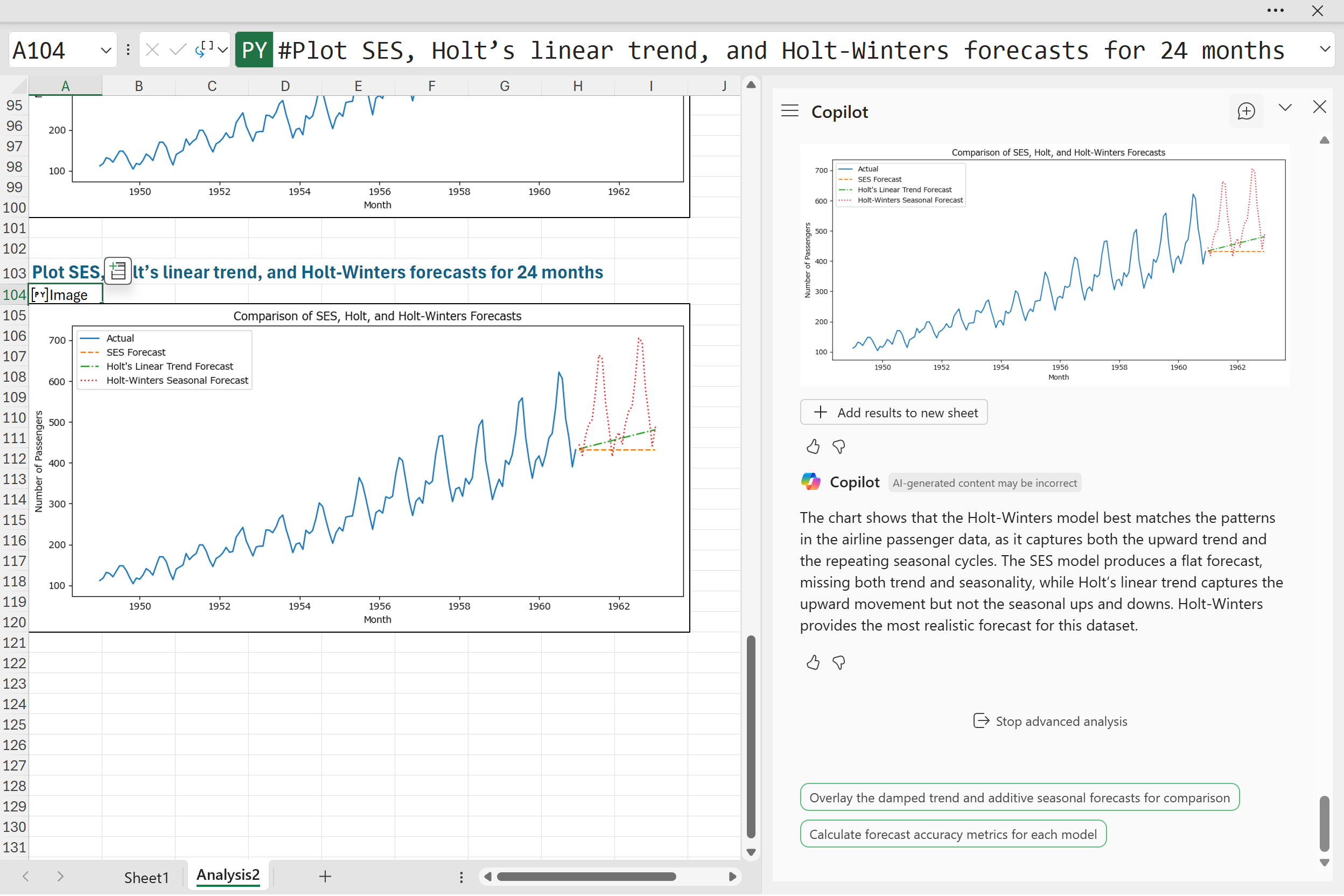This screenshot has width=1344, height=896.
Task: Close the Copilot pane
Action: click(1319, 107)
